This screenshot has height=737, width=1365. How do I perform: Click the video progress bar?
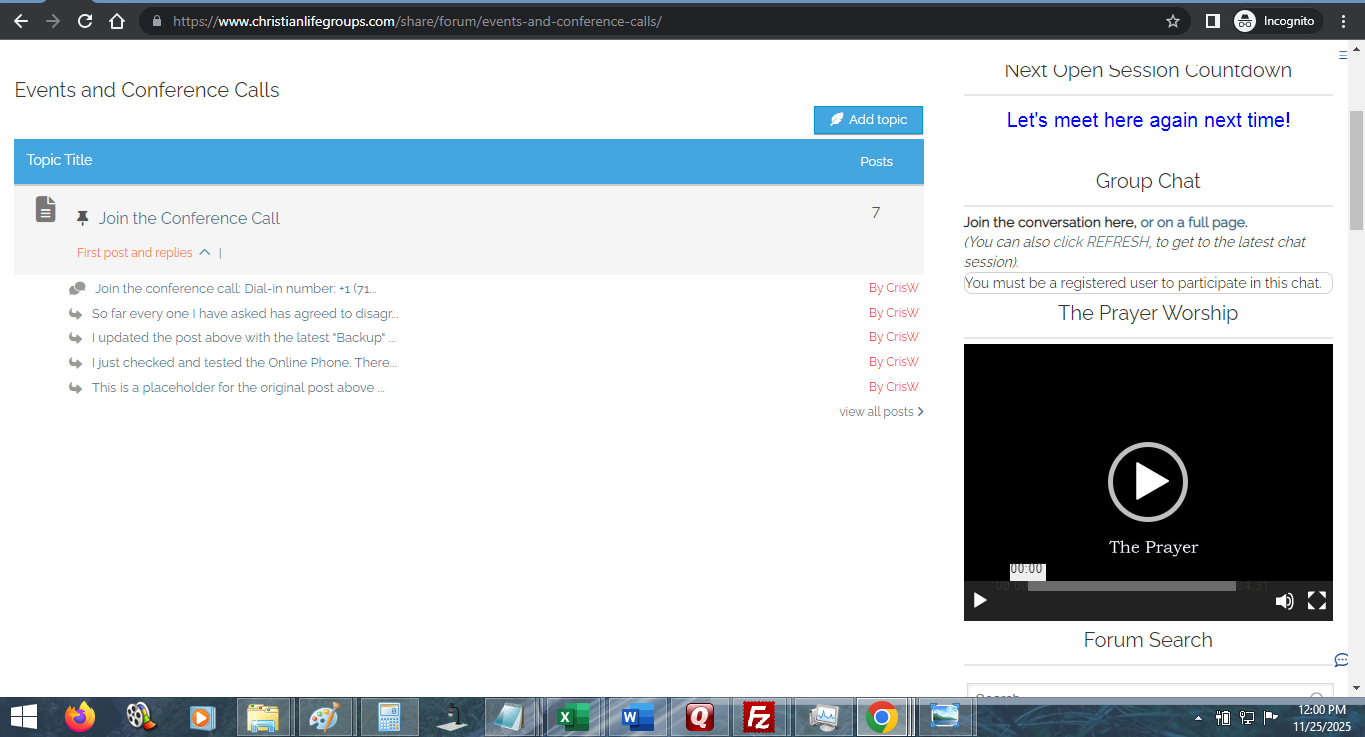click(1131, 586)
